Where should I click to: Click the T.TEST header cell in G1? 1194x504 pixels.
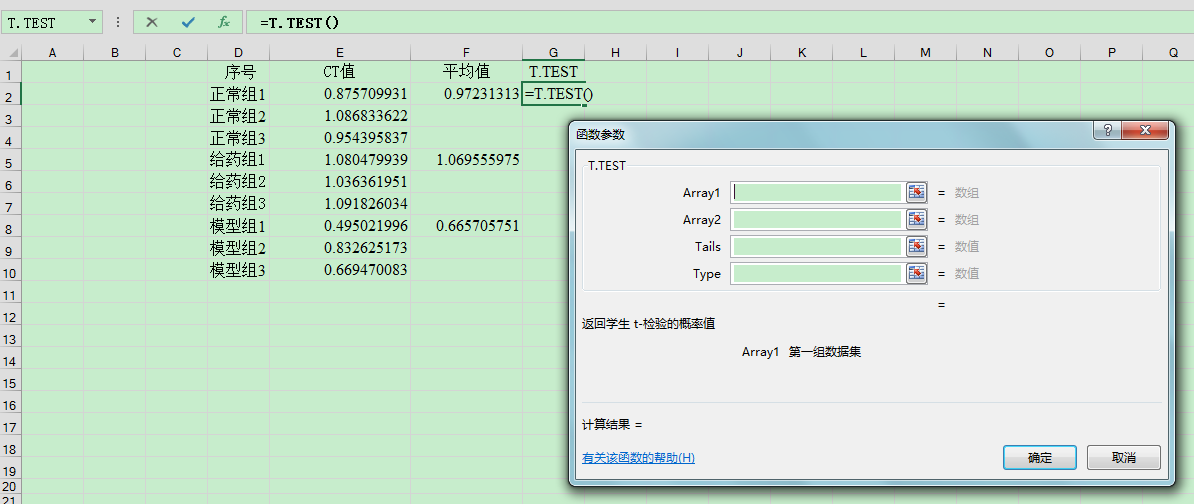click(x=554, y=72)
